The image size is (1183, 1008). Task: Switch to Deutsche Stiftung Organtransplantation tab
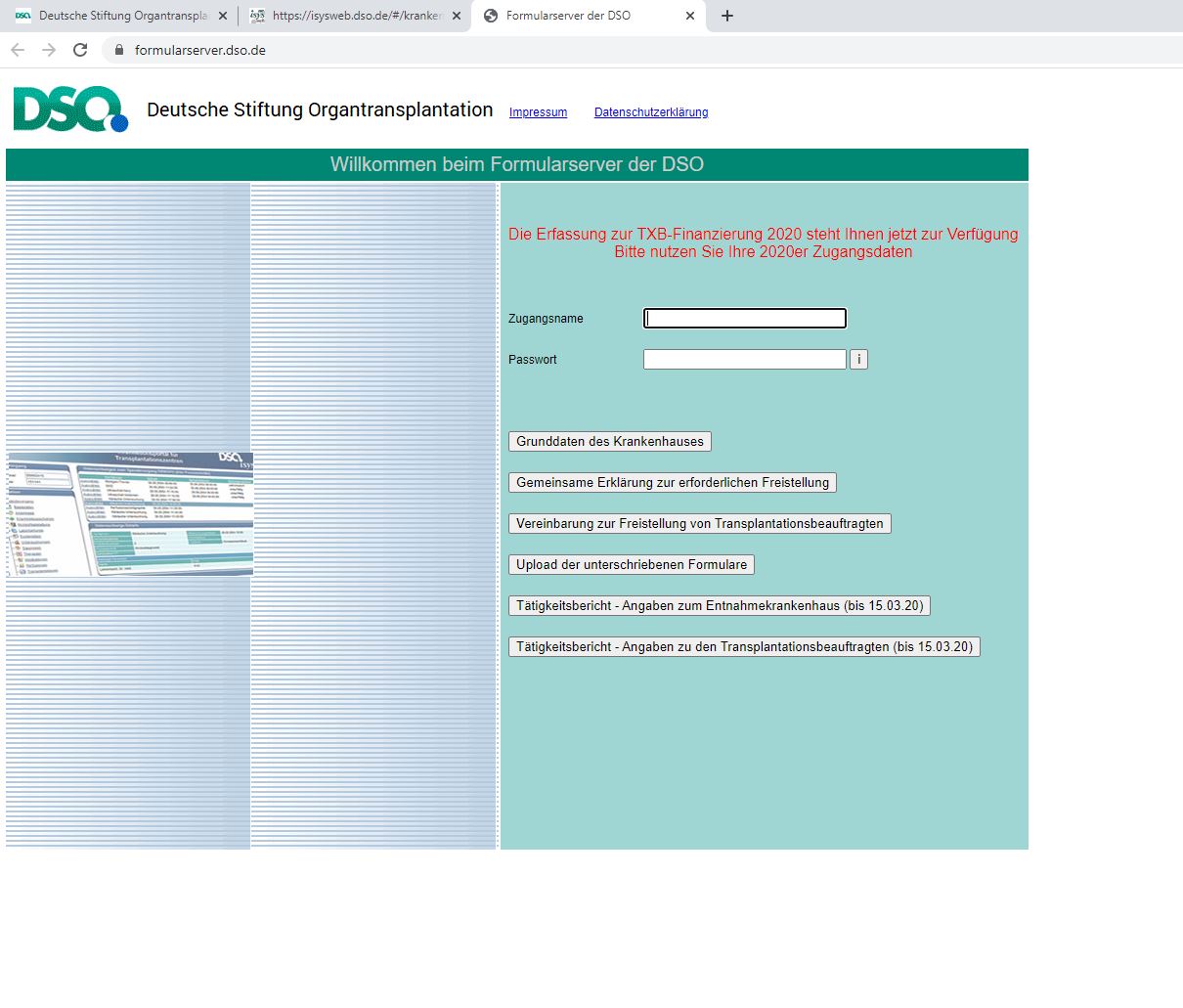[x=120, y=16]
